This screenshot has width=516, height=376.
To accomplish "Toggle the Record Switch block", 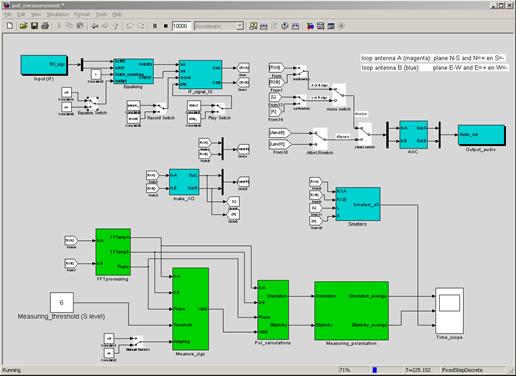I will (x=160, y=108).
